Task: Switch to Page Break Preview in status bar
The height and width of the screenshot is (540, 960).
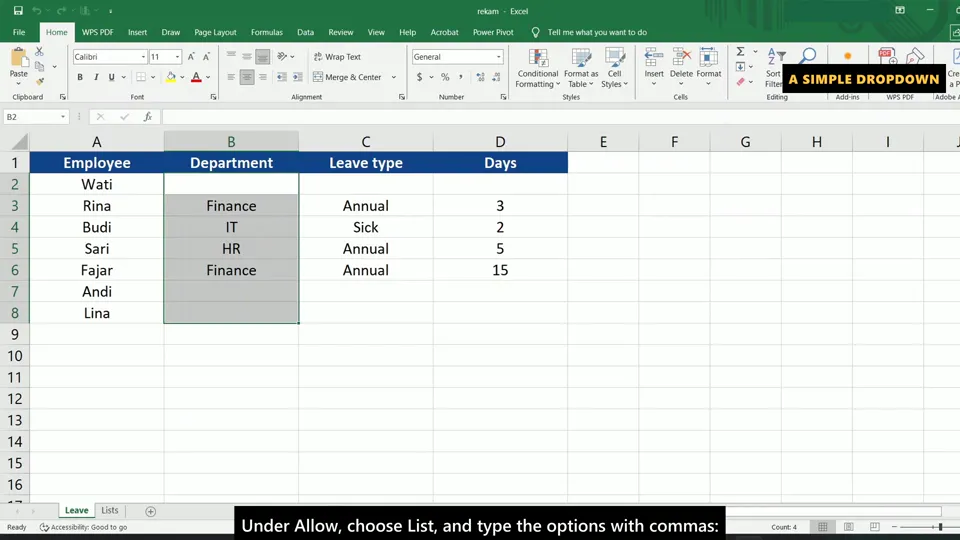Action: (x=874, y=527)
